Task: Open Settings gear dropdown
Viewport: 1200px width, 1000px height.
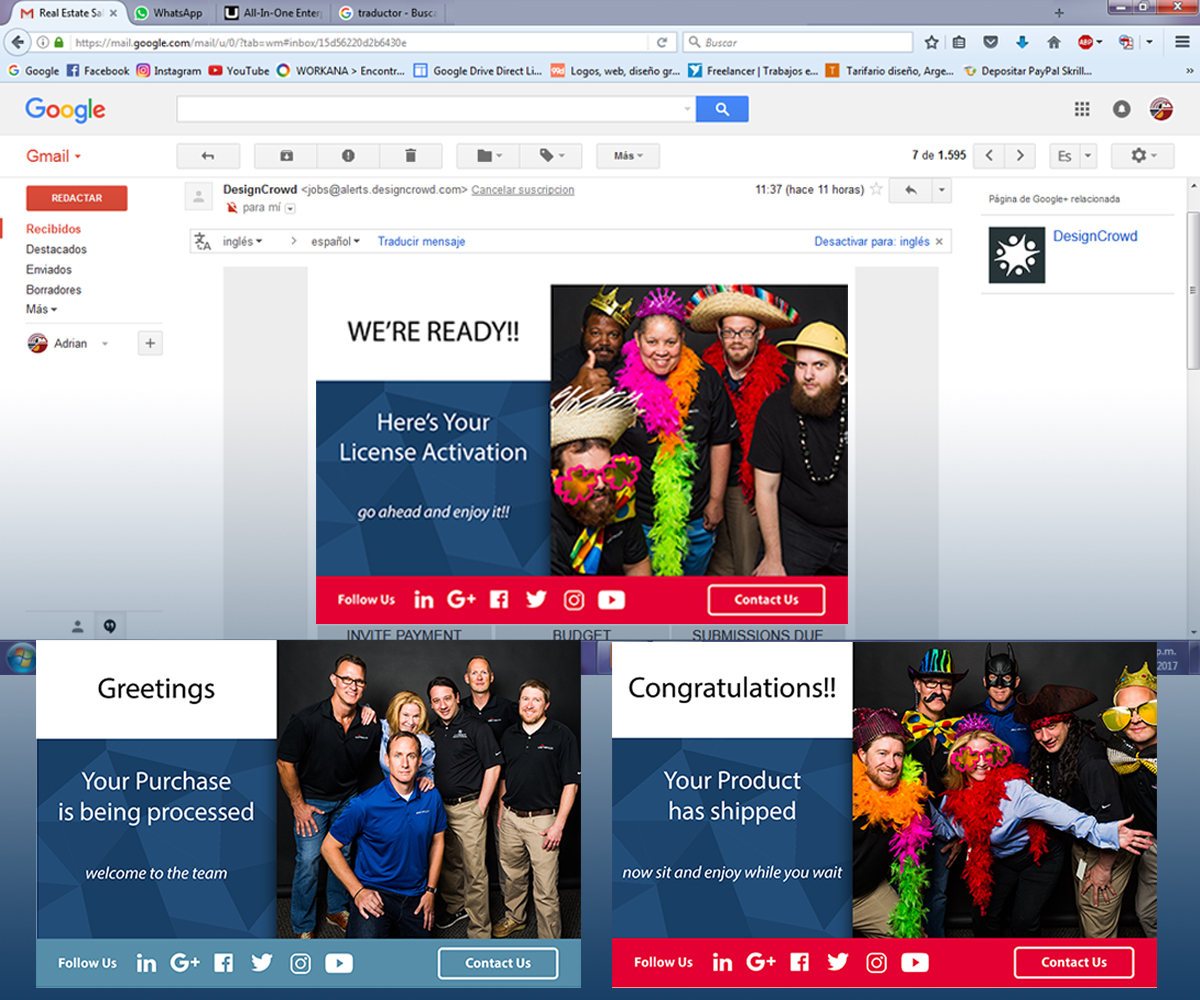Action: pyautogui.click(x=1143, y=156)
